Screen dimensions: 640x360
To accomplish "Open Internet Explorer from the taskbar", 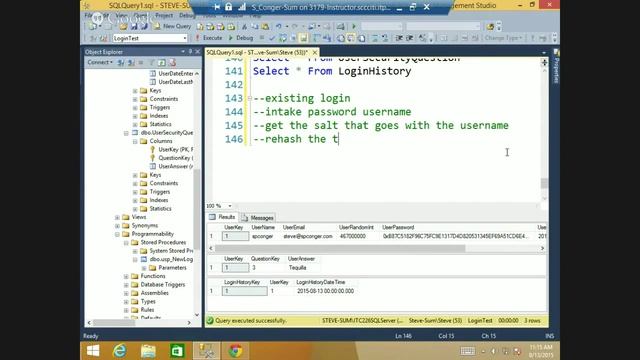I will point(120,351).
